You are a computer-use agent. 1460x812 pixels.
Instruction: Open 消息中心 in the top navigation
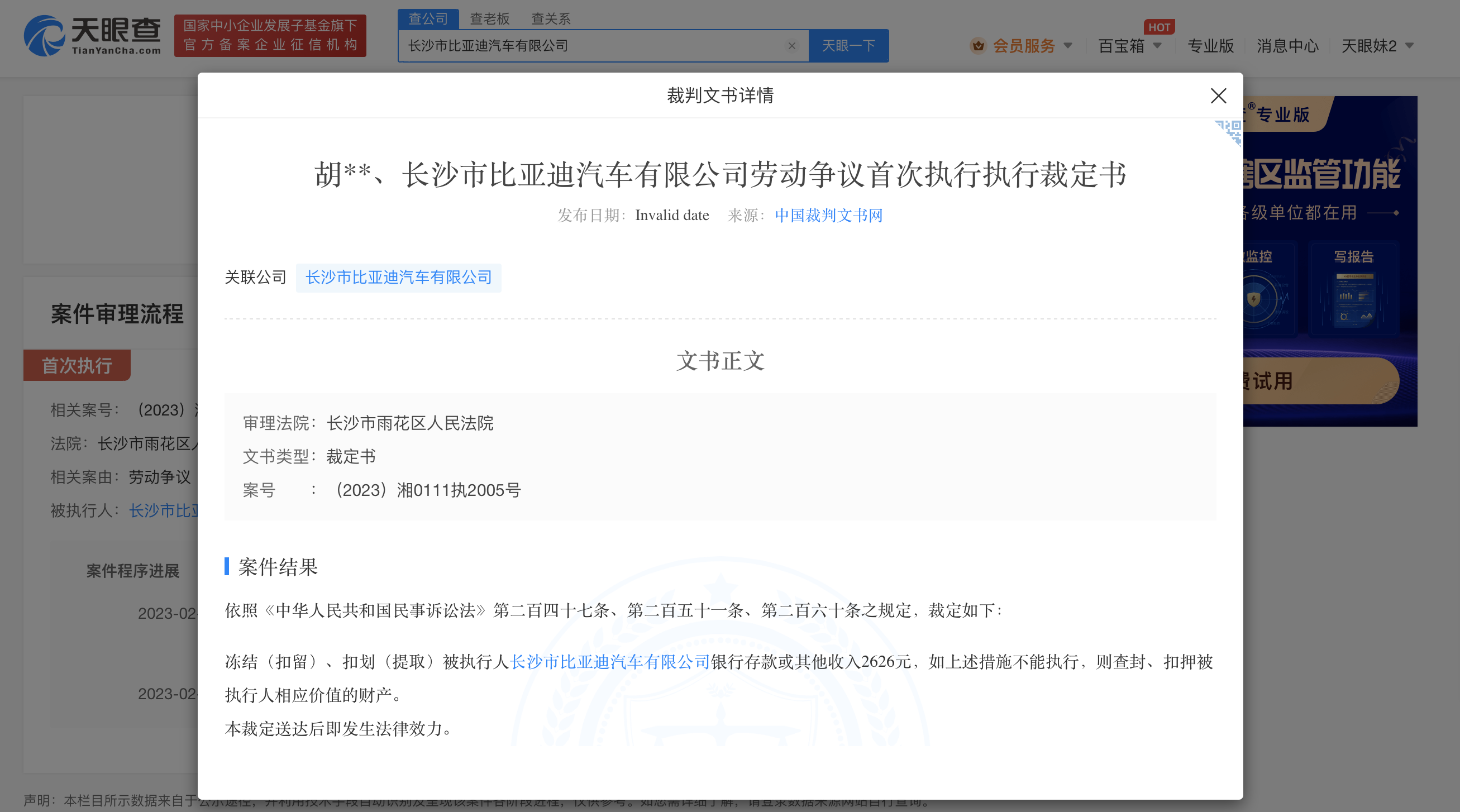[x=1287, y=45]
